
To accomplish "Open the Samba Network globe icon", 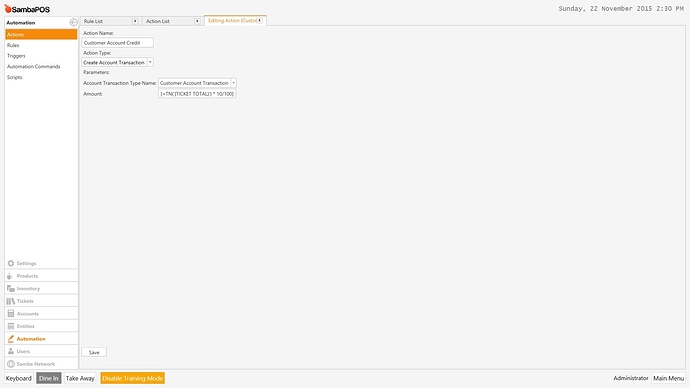I will 11,364.
